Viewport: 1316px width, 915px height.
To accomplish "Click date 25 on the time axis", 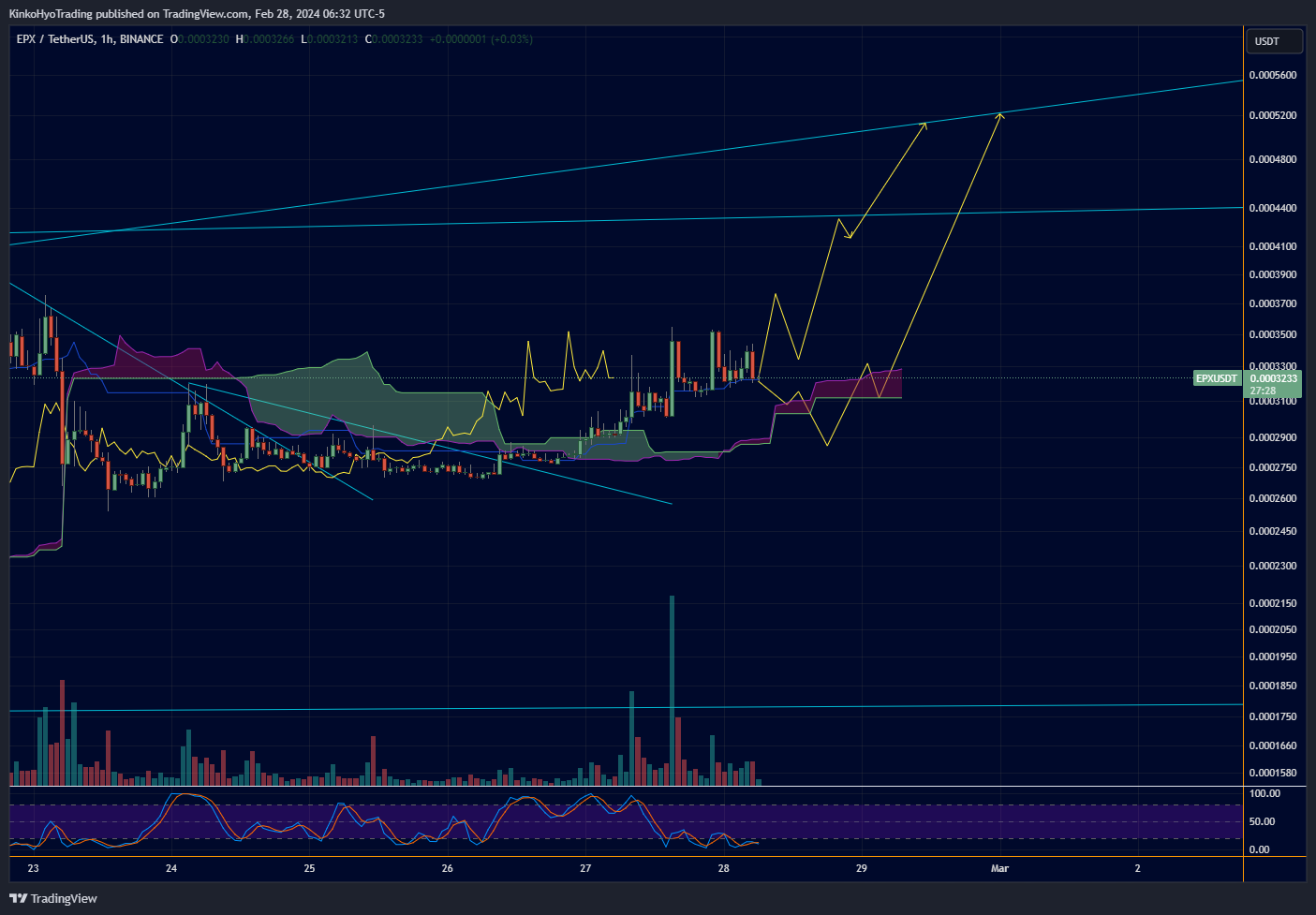I will click(x=310, y=868).
